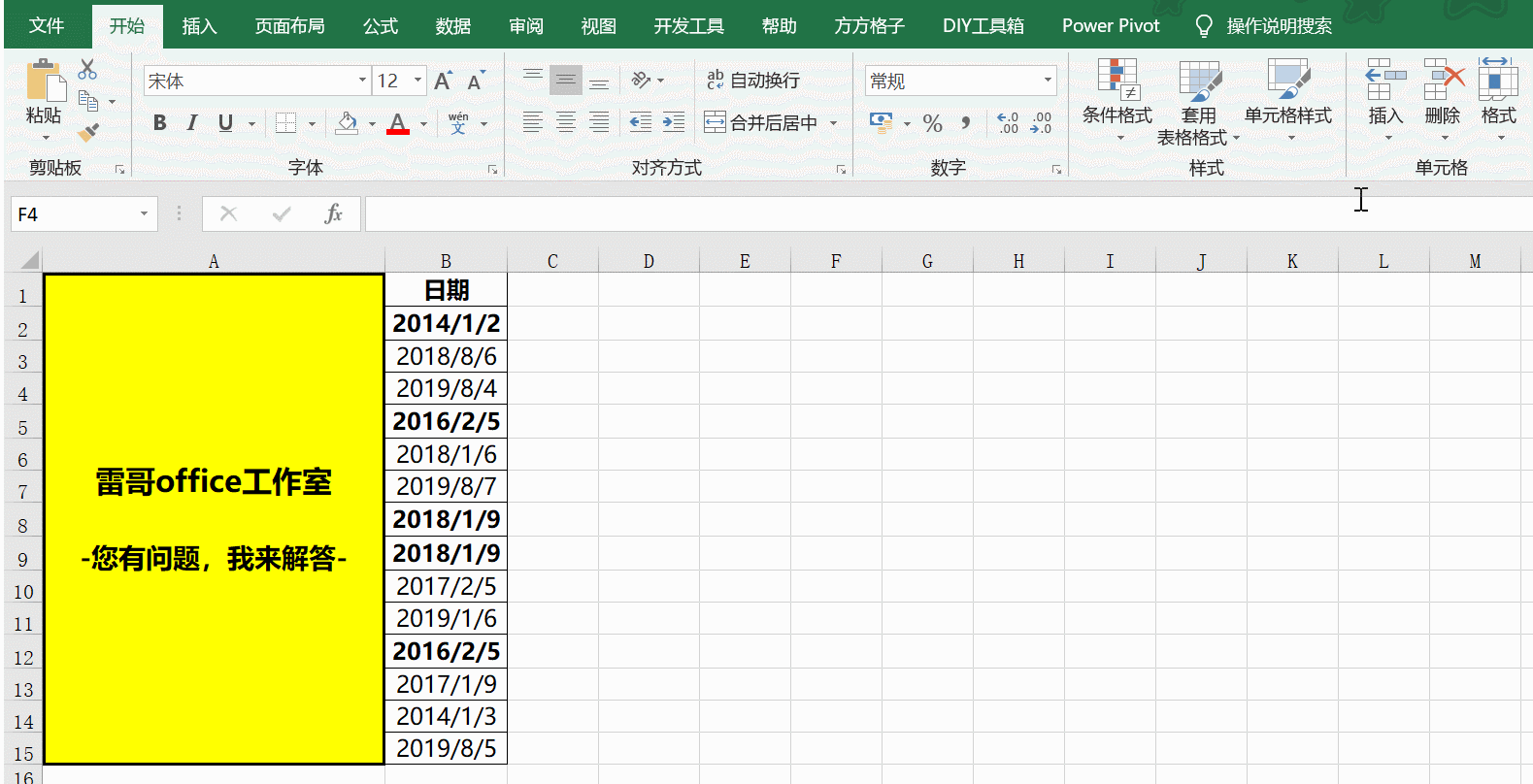Align cell text to the left
Screen dimensions: 1533x784
click(533, 122)
